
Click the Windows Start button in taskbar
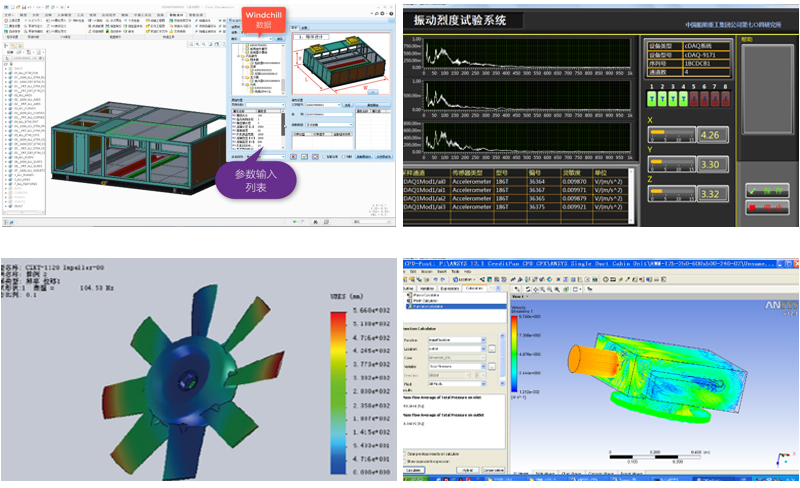click(416, 479)
